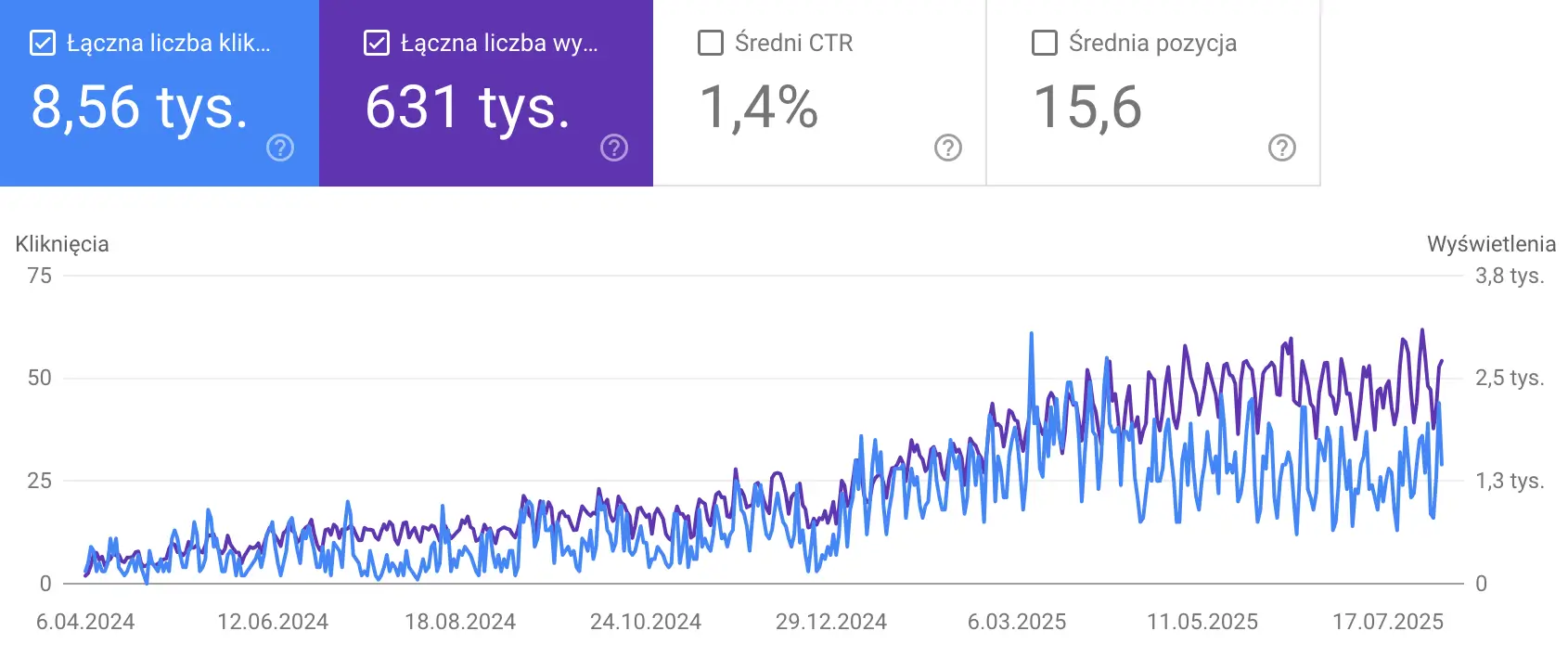Enable the Średni CTR checkbox
Screen dimensions: 1568x657
[x=711, y=43]
